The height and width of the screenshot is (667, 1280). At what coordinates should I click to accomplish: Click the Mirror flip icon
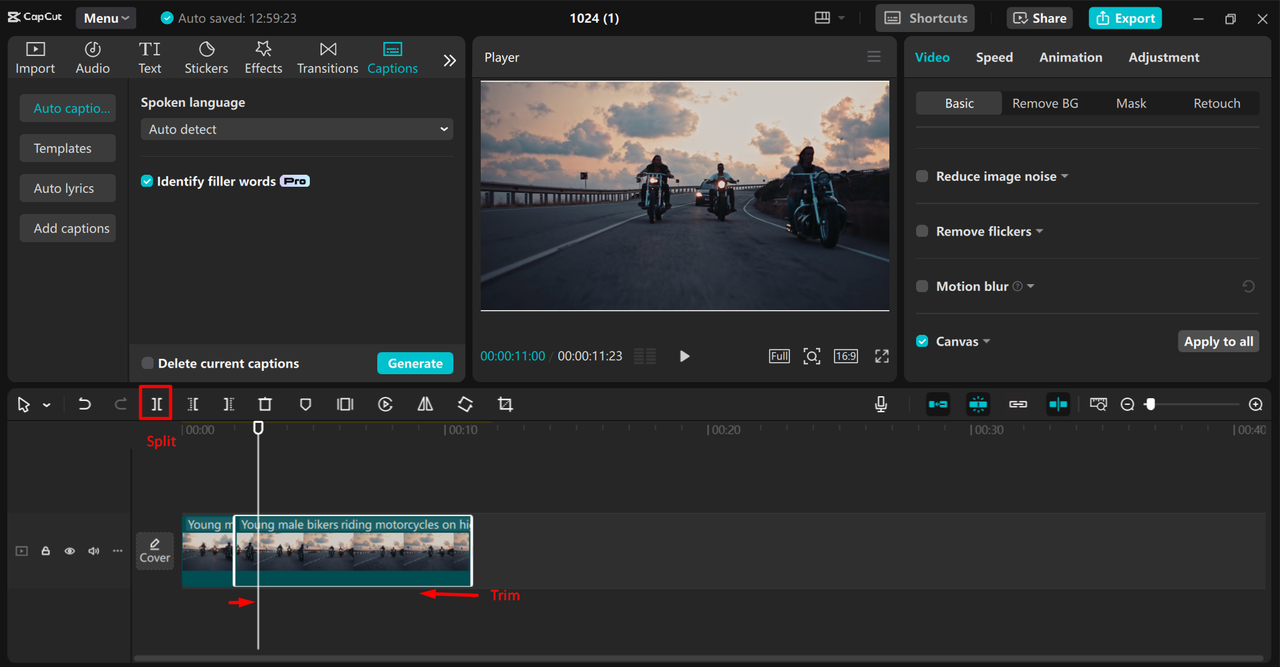[425, 404]
